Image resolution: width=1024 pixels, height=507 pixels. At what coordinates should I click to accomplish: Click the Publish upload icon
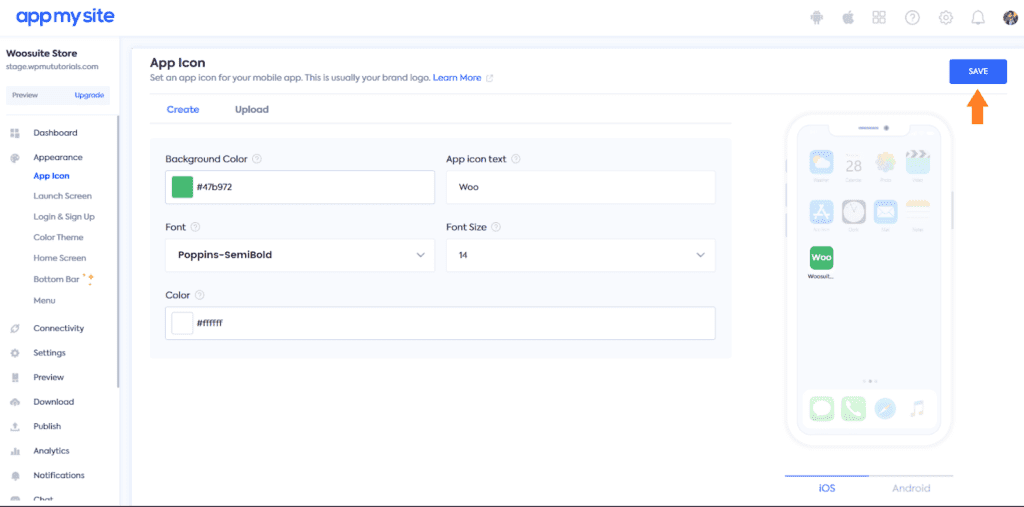tap(15, 427)
